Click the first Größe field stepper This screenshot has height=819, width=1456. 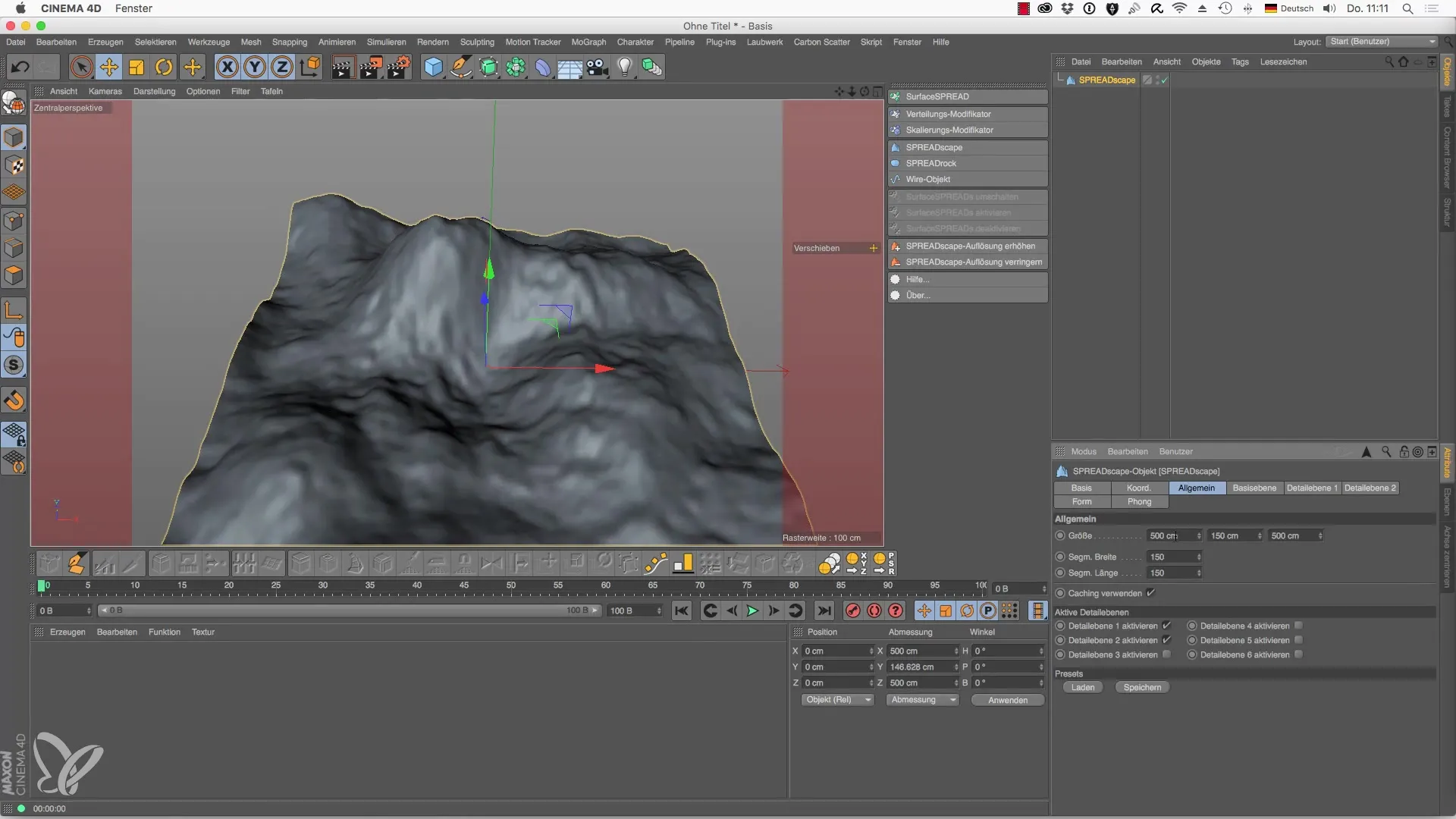[x=1198, y=535]
